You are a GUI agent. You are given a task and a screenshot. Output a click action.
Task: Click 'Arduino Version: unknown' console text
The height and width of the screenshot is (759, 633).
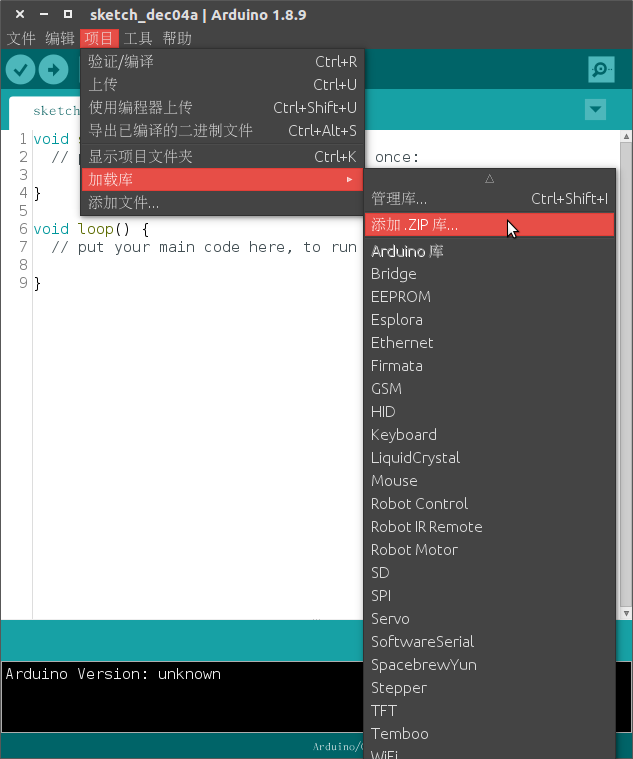click(x=113, y=674)
